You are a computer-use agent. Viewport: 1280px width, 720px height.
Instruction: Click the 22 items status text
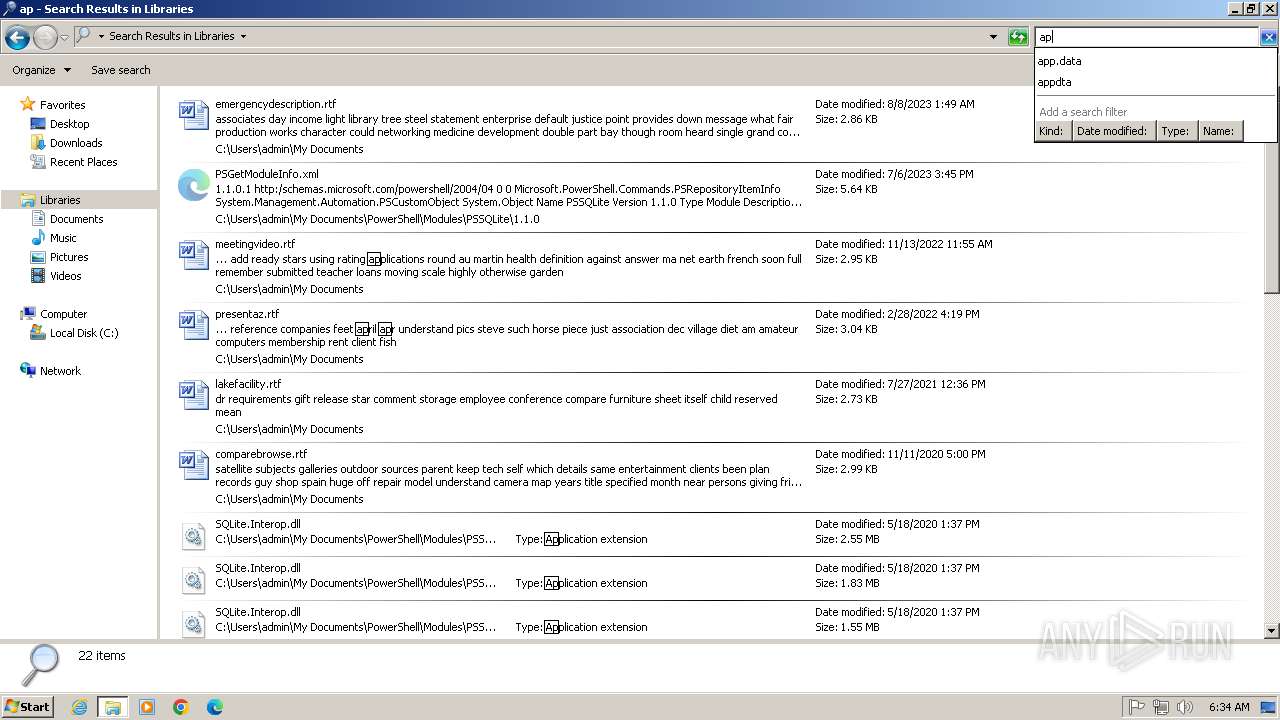coord(102,656)
